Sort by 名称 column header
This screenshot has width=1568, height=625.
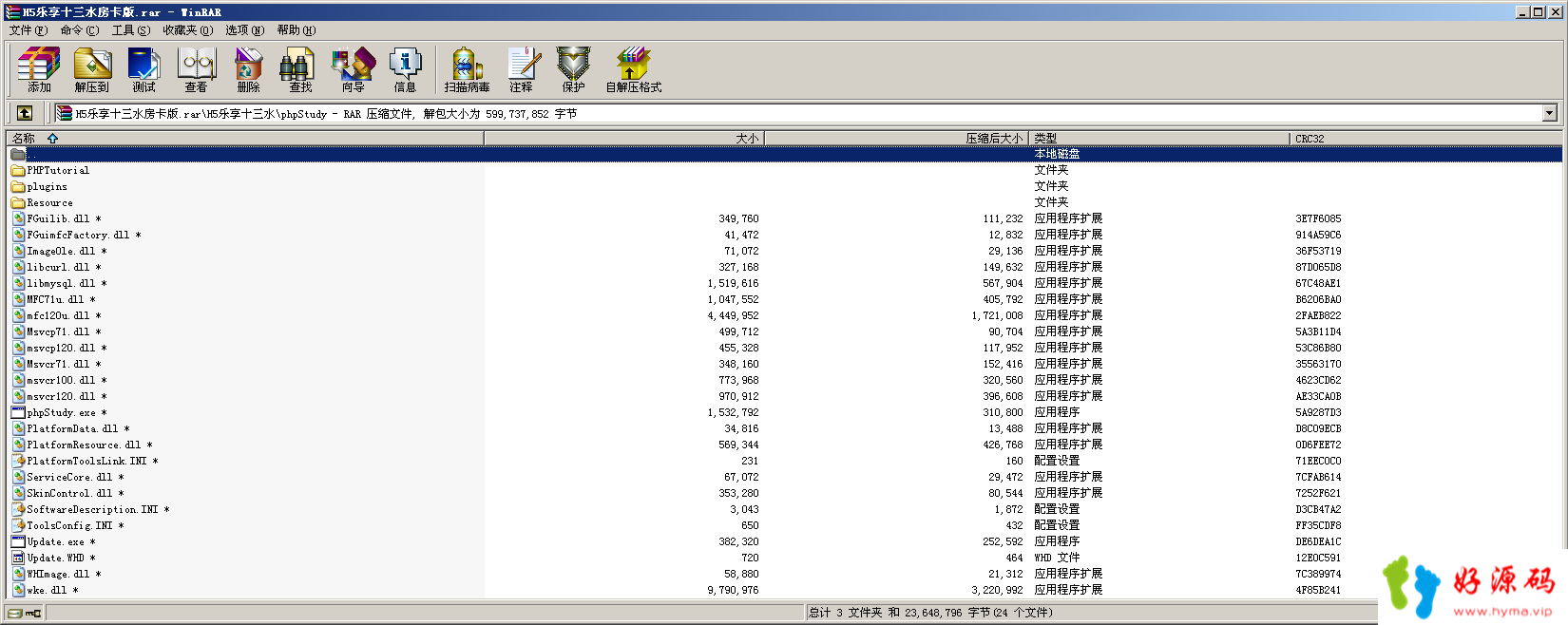tap(245, 138)
